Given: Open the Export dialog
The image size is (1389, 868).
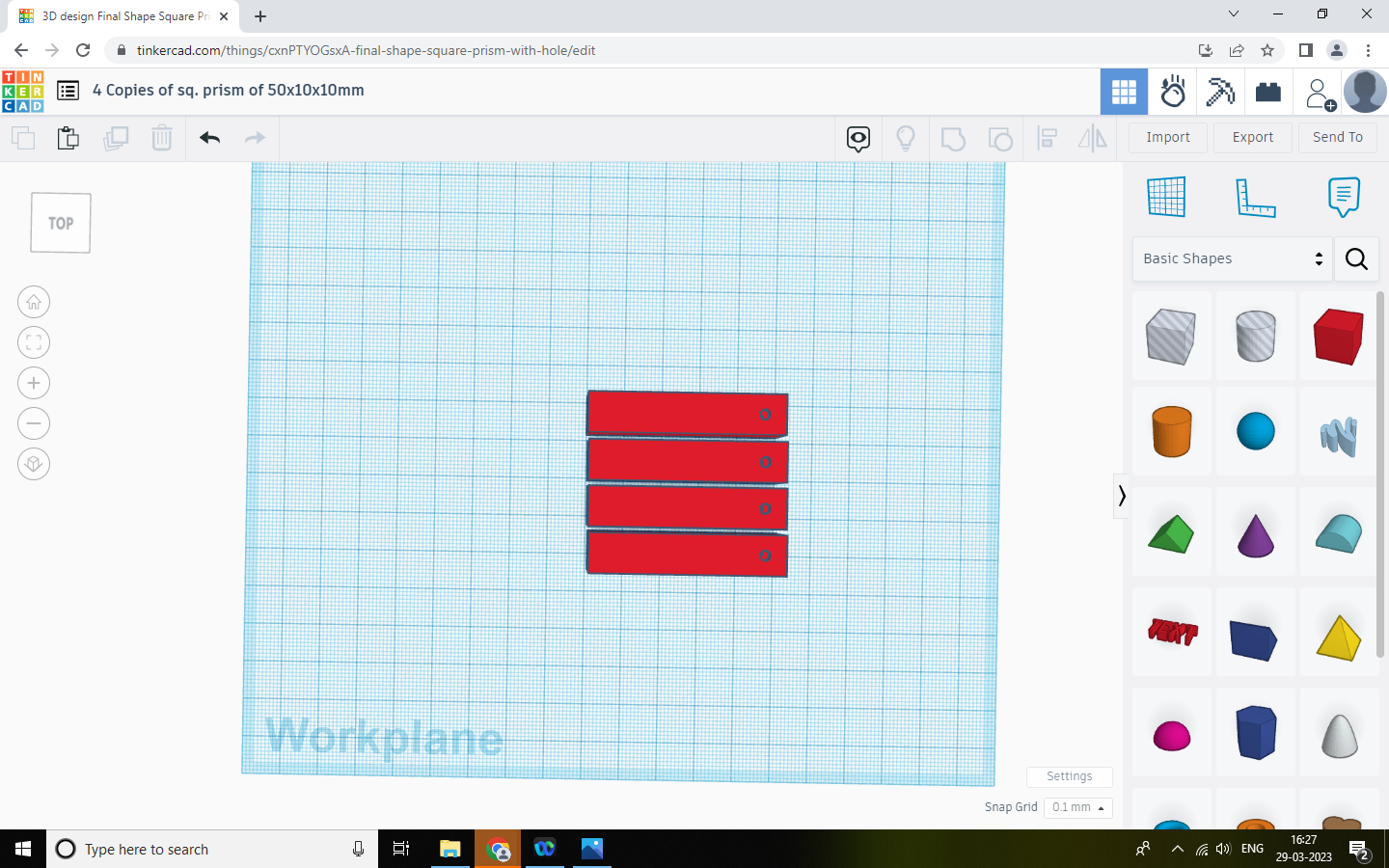Looking at the screenshot, I should tap(1252, 137).
